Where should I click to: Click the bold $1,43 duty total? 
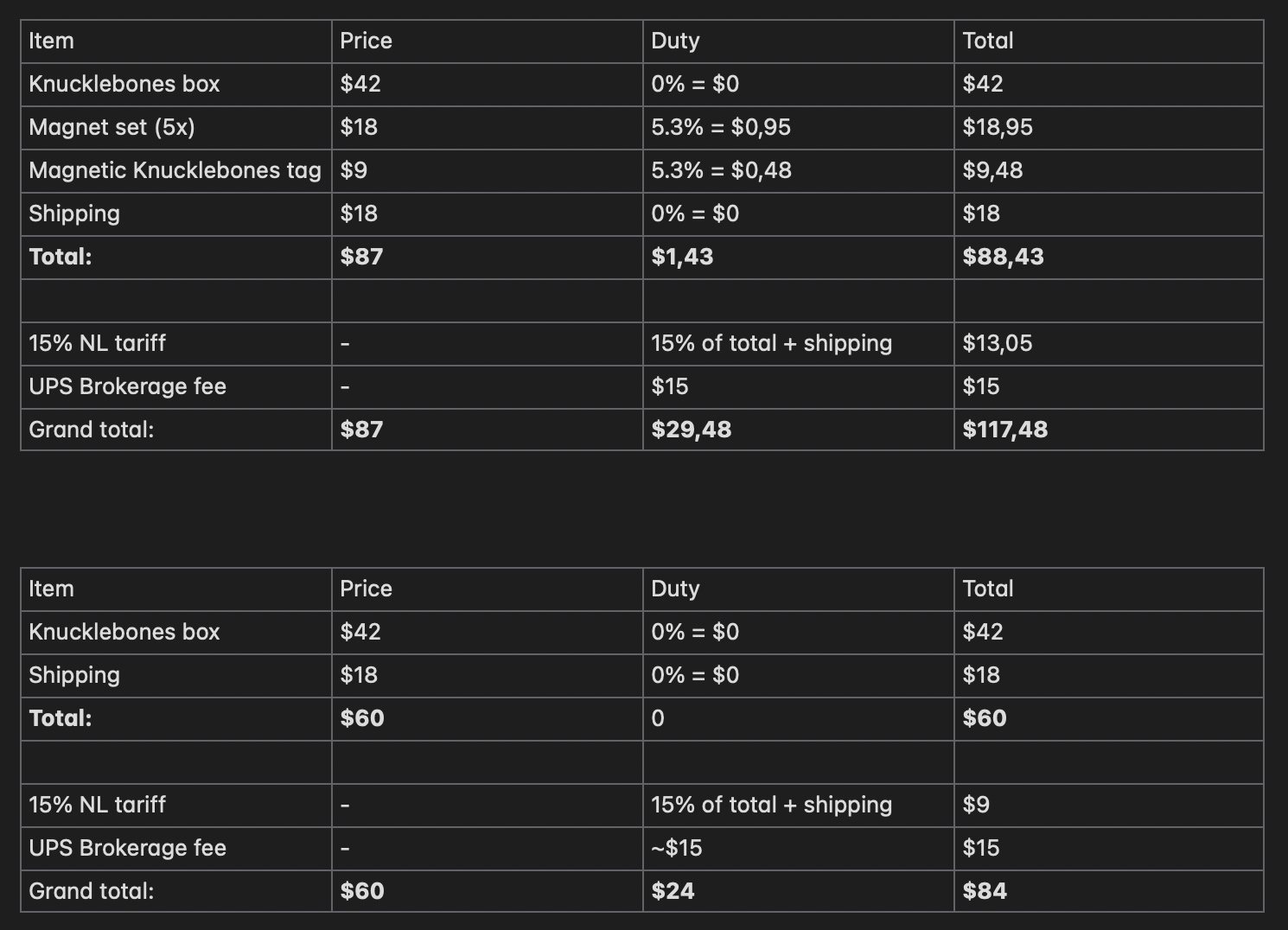682,257
